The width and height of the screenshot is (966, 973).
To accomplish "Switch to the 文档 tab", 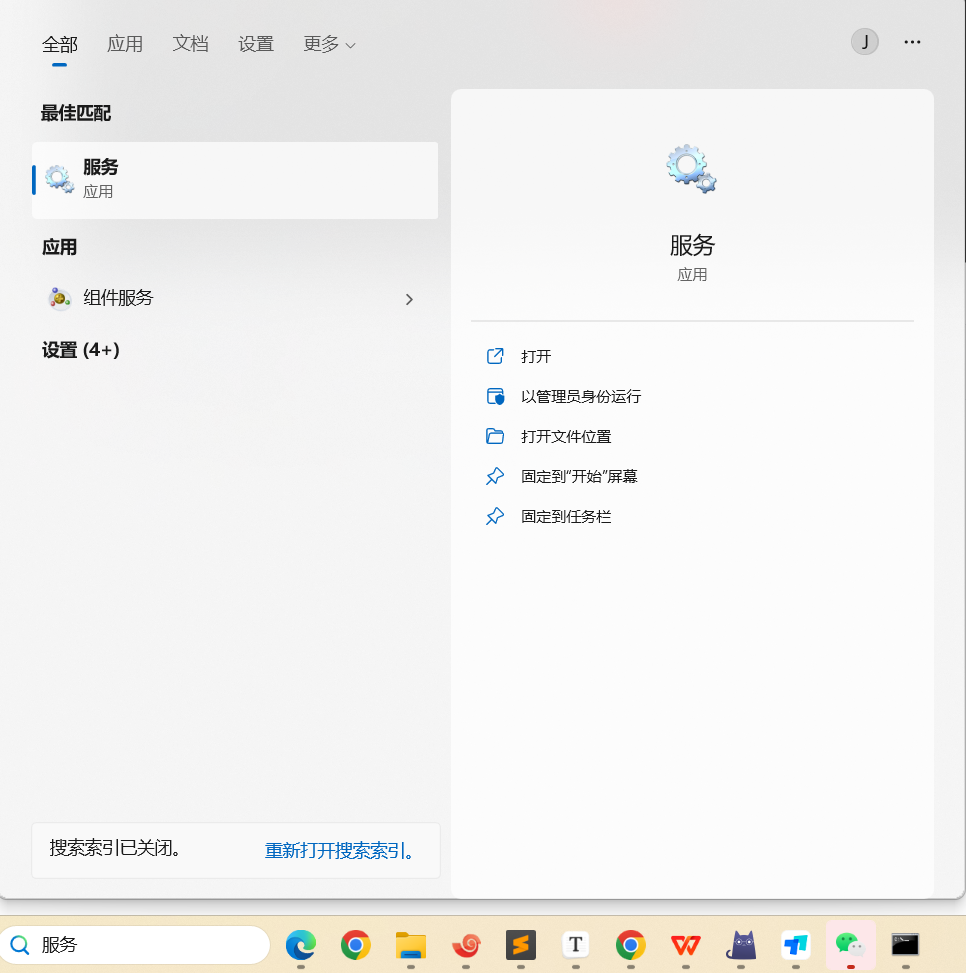I will tap(190, 44).
